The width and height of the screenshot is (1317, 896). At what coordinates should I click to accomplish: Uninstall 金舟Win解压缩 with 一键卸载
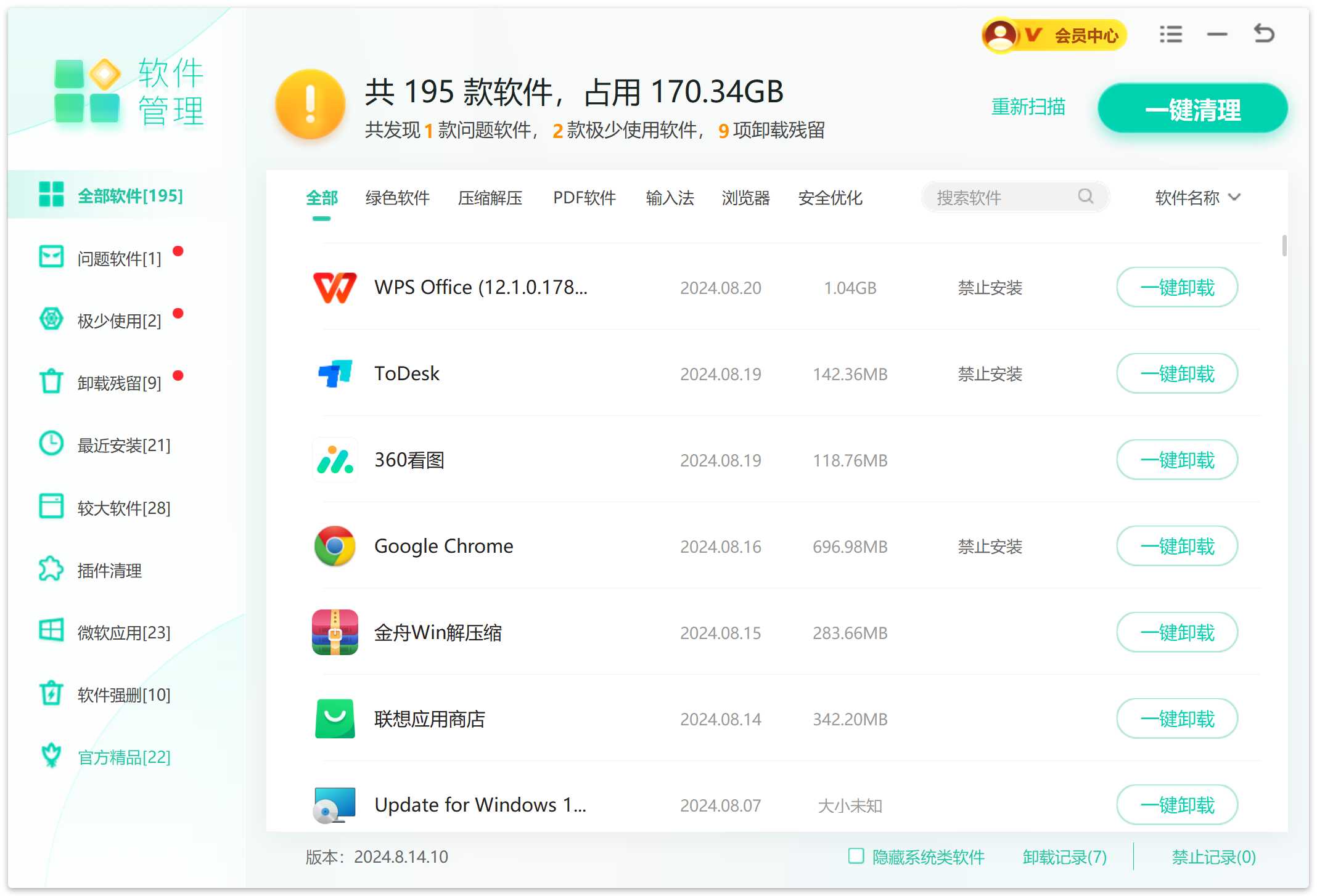pos(1177,632)
